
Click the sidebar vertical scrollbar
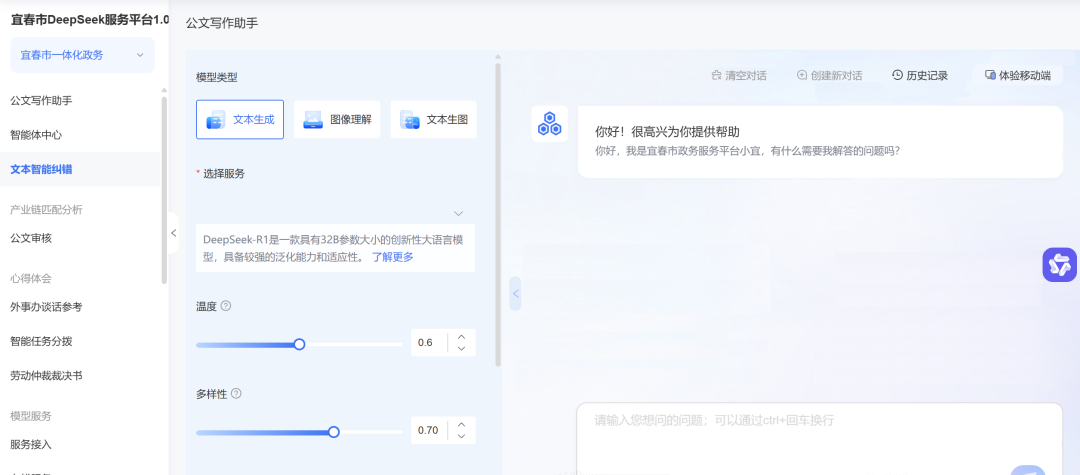coord(164,189)
